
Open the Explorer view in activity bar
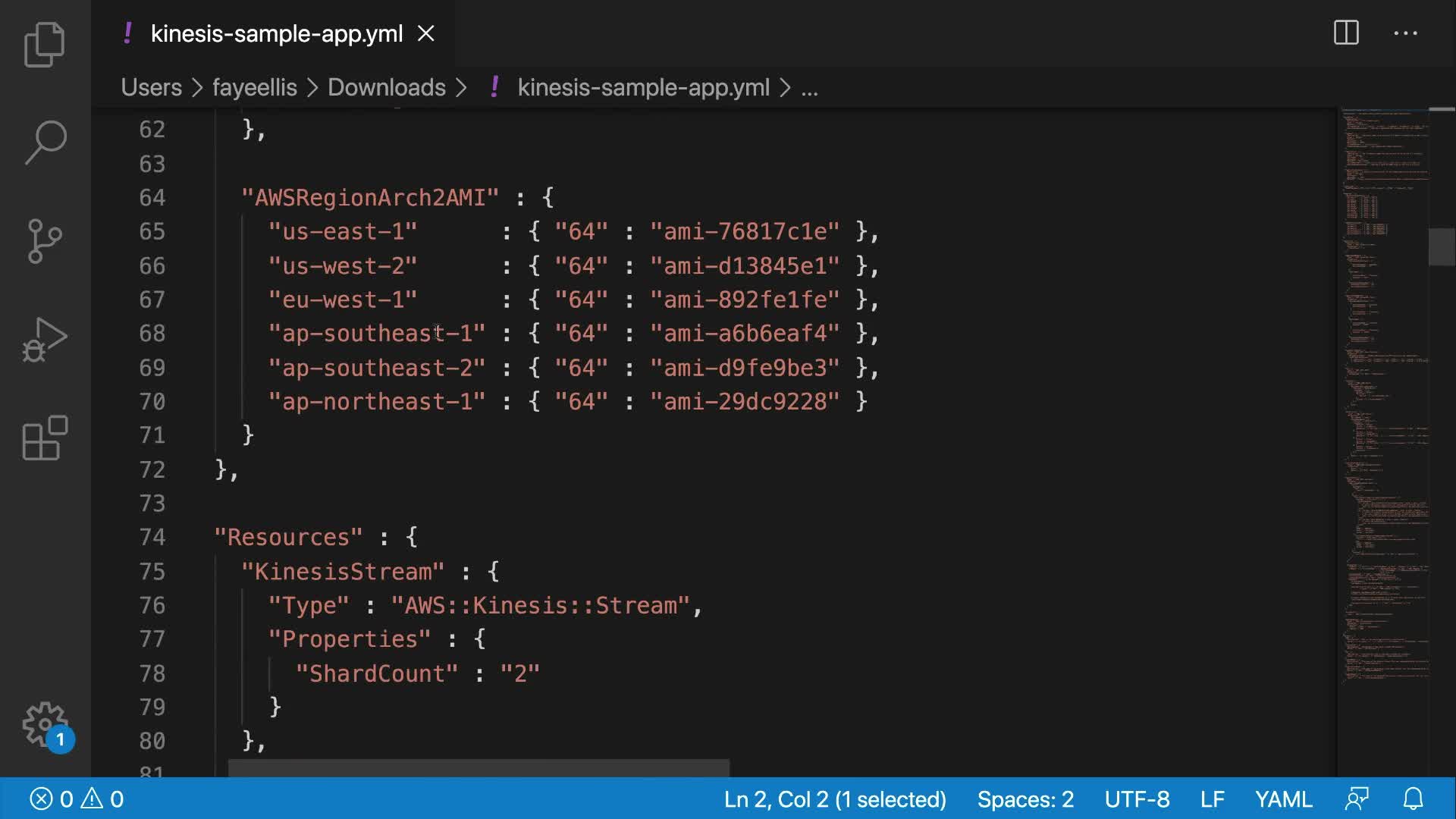pos(45,44)
